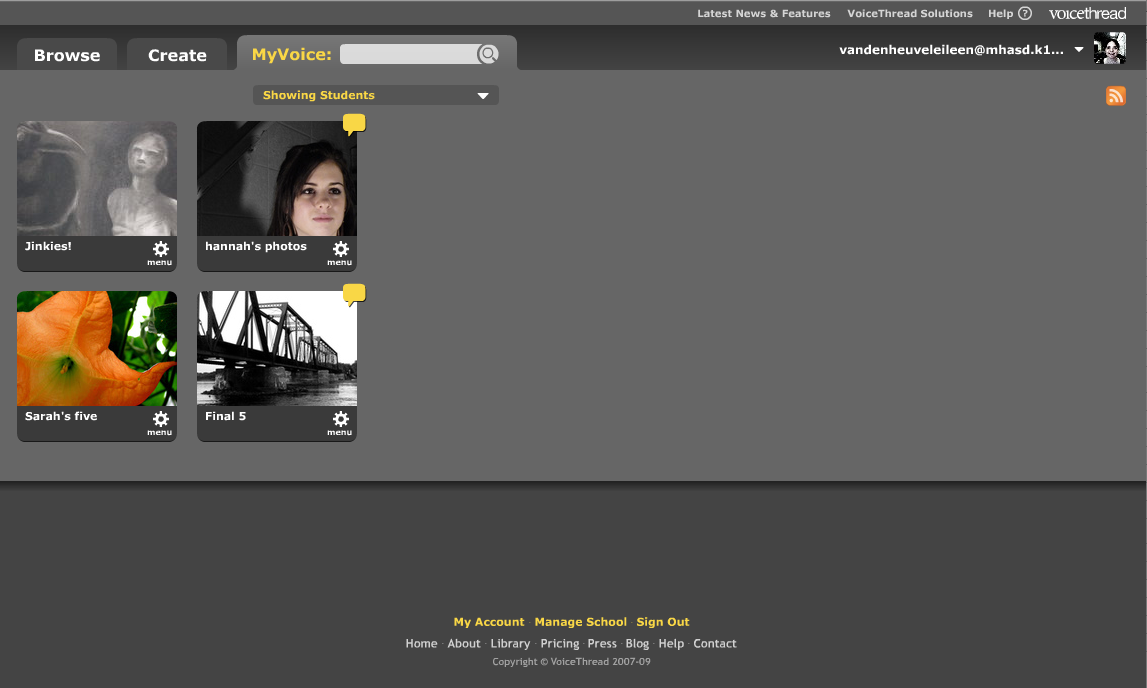Click the orange RSS feed icon
Image resolution: width=1147 pixels, height=688 pixels.
tap(1115, 96)
